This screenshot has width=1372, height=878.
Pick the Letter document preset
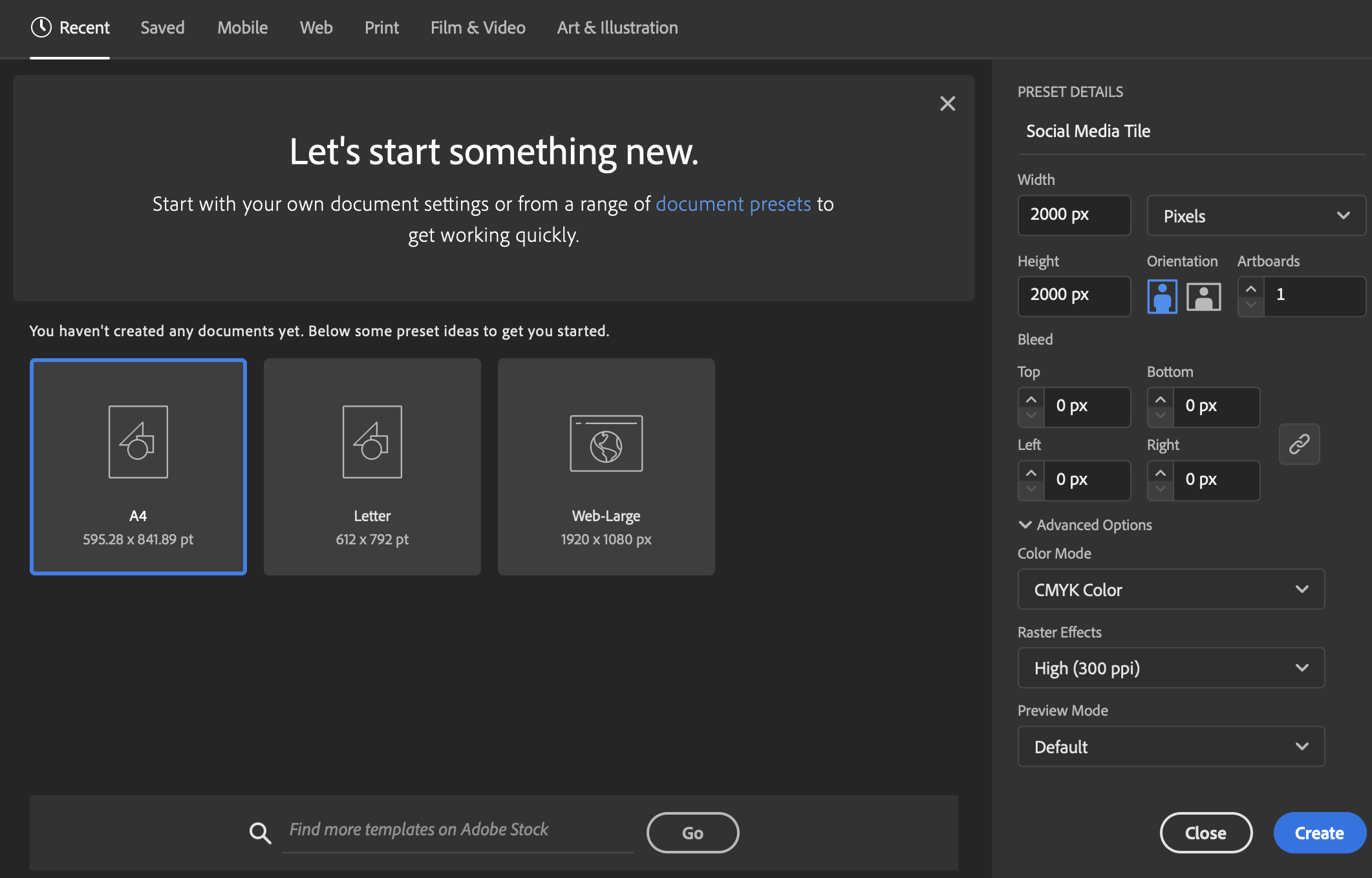pyautogui.click(x=372, y=466)
